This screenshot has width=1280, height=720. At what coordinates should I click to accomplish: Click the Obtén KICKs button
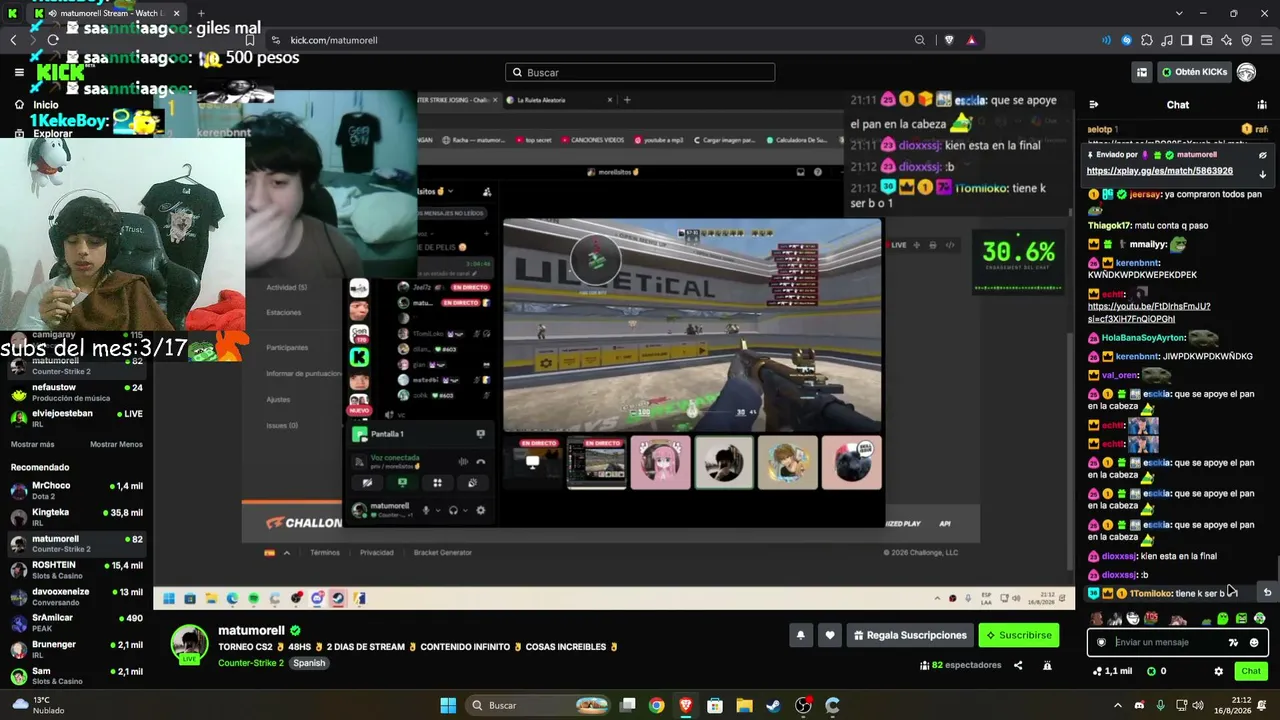[x=1193, y=72]
